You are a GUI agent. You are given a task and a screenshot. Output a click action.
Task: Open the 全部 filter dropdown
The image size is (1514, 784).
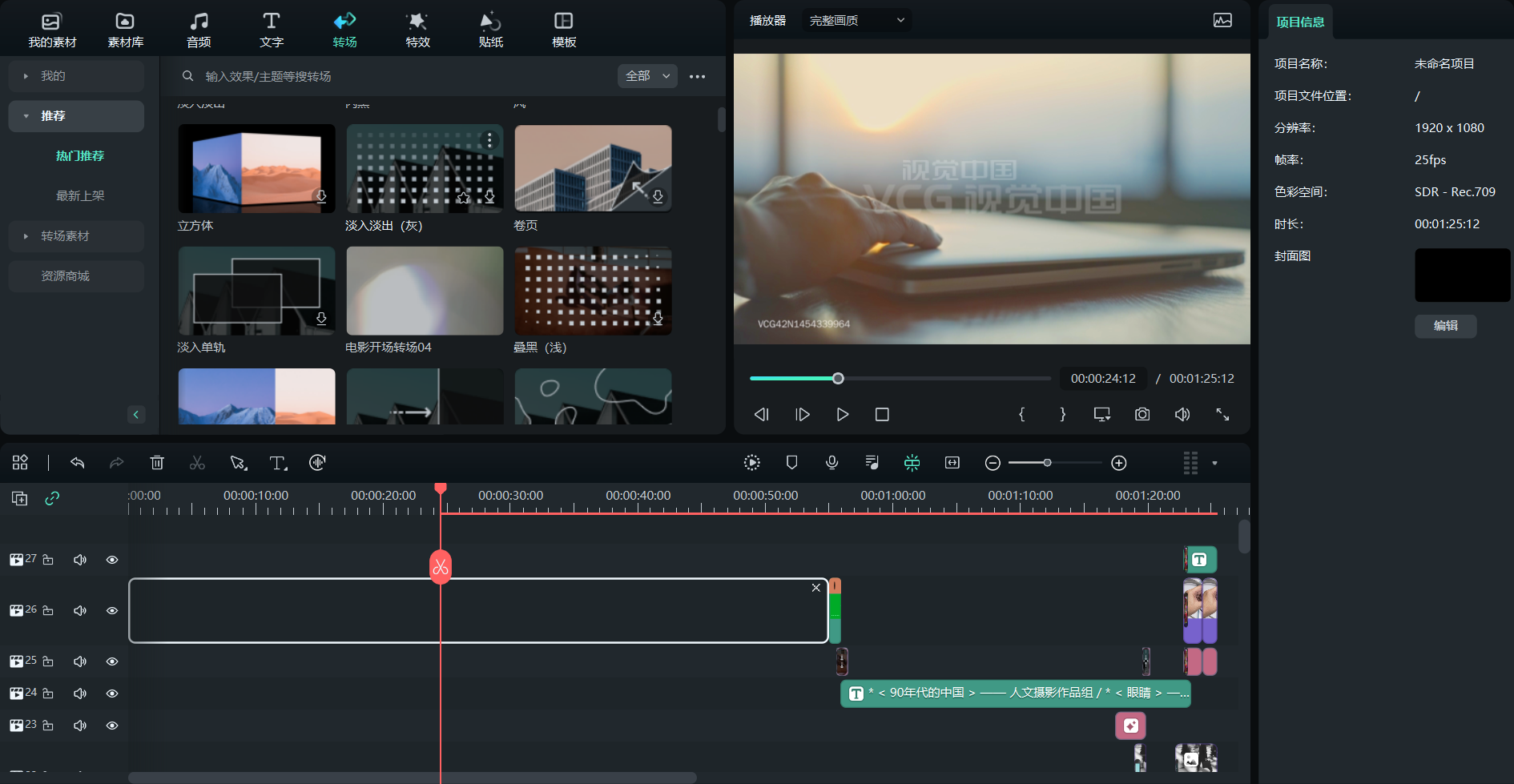(x=647, y=76)
